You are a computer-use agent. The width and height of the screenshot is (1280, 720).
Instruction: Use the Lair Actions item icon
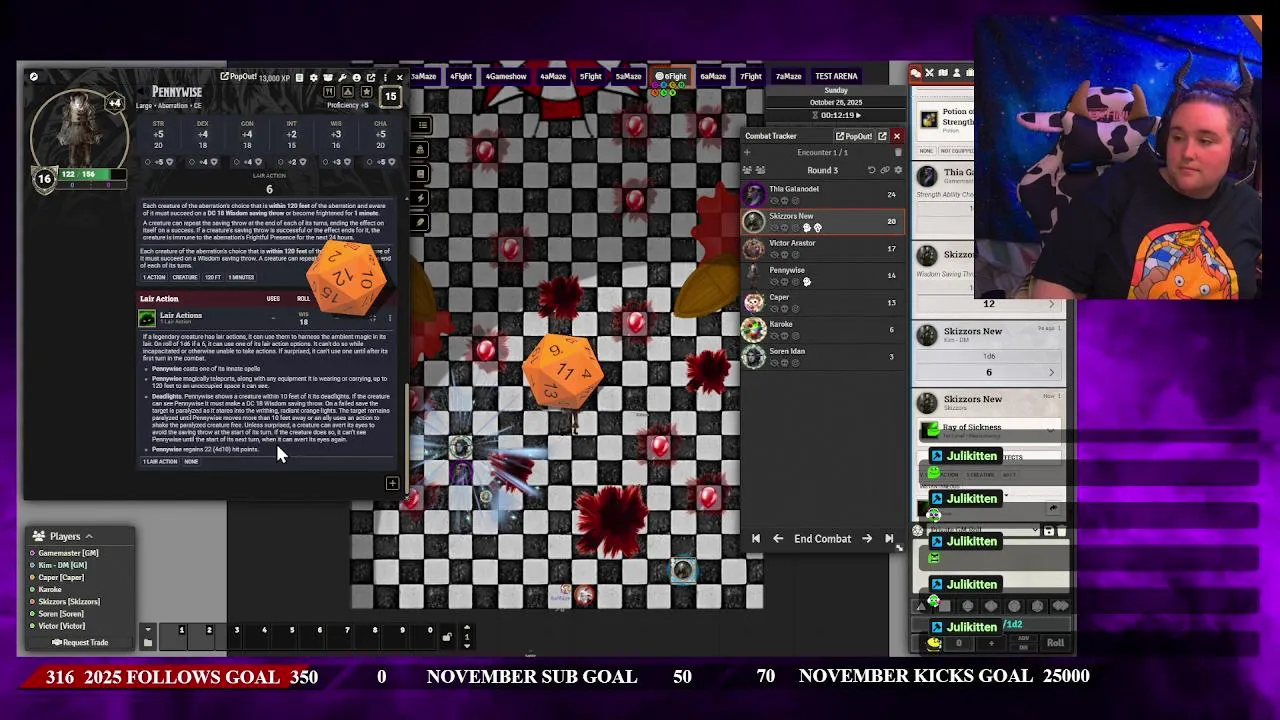[147, 318]
